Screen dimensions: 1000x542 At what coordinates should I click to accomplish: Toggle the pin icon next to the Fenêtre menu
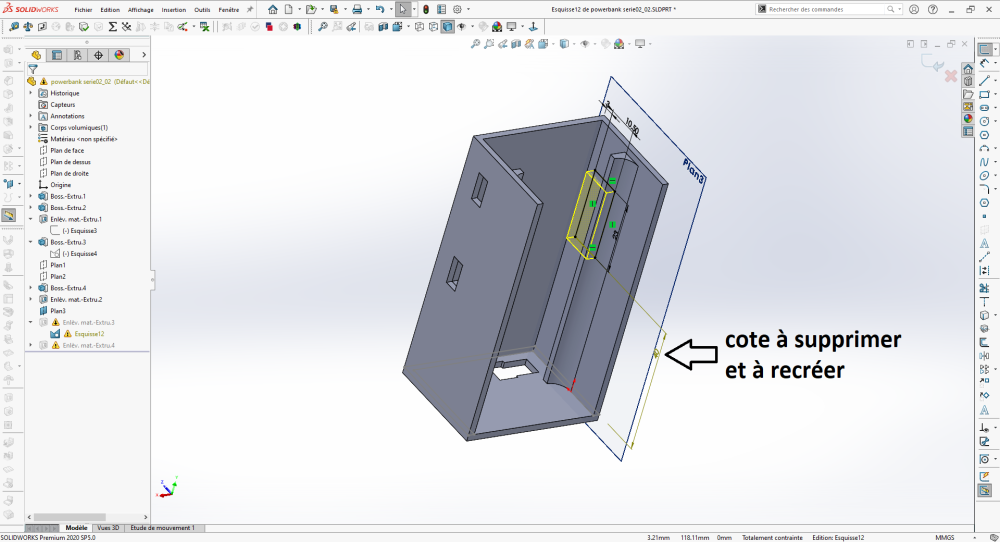pos(249,9)
